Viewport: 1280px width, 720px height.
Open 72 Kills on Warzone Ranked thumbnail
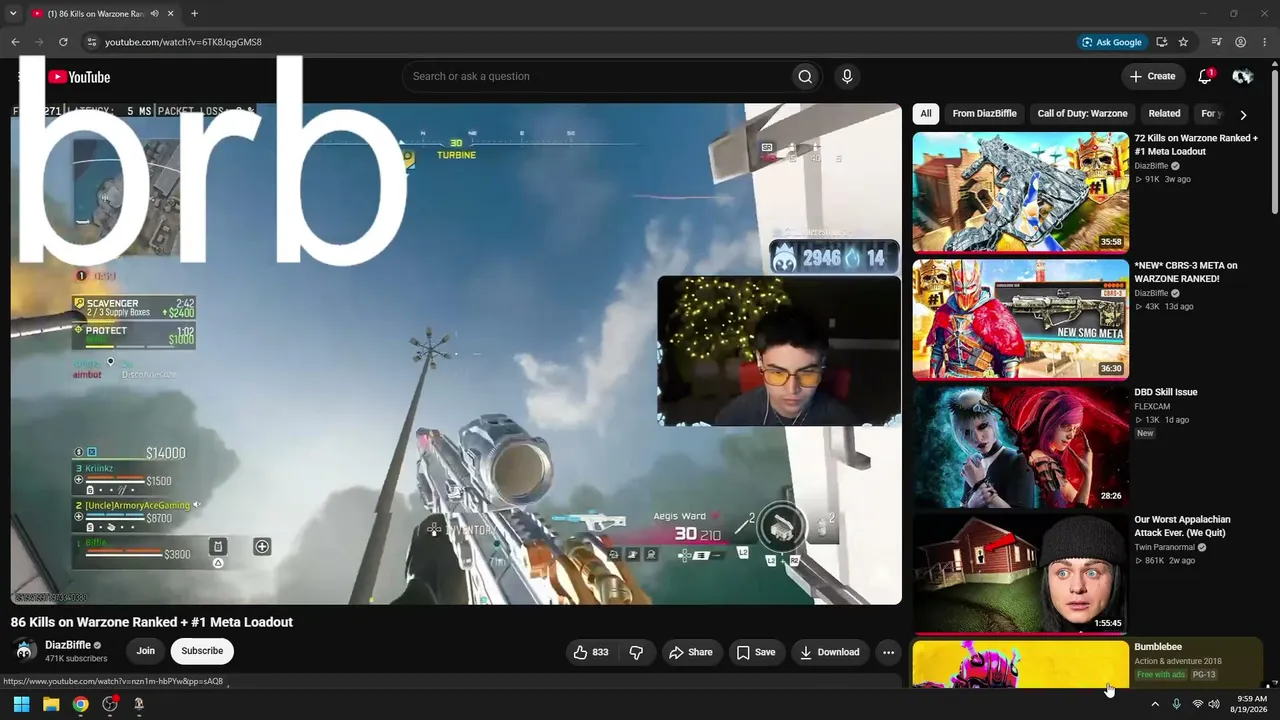[1021, 192]
